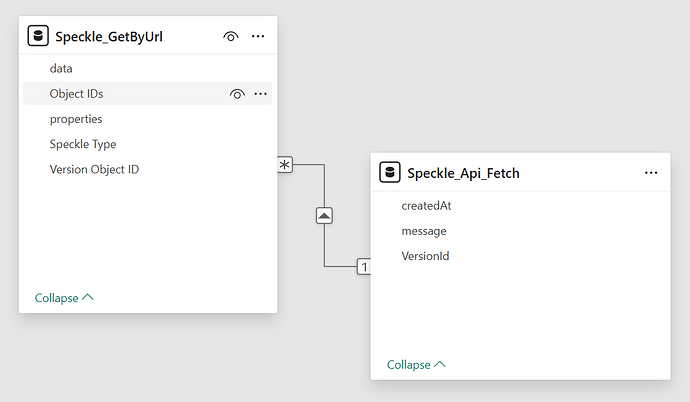The height and width of the screenshot is (402, 690).
Task: Select the Speckle Type field
Action: point(147,144)
